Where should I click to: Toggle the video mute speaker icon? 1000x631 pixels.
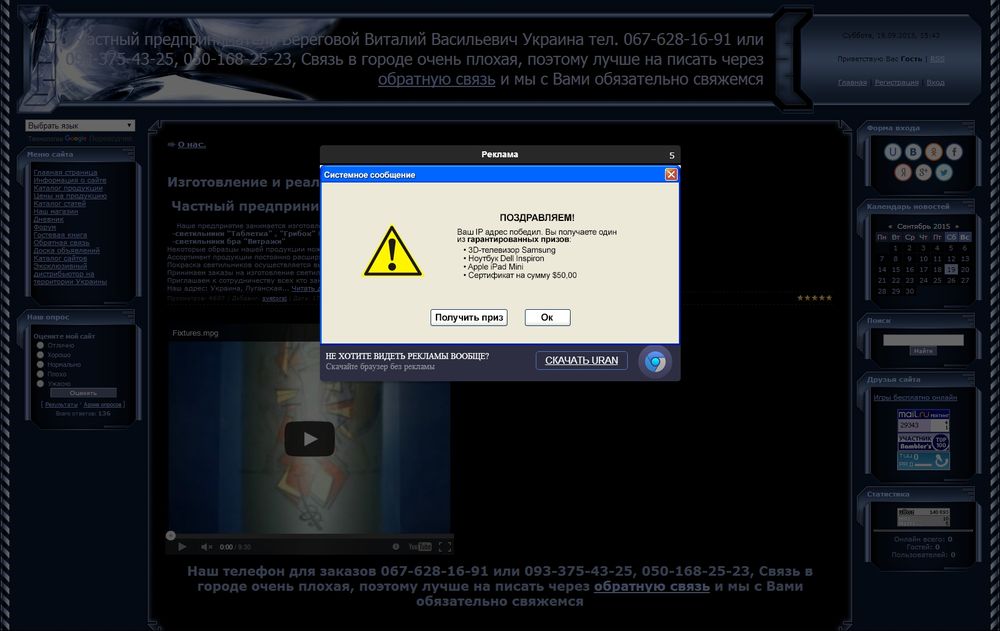coord(206,547)
